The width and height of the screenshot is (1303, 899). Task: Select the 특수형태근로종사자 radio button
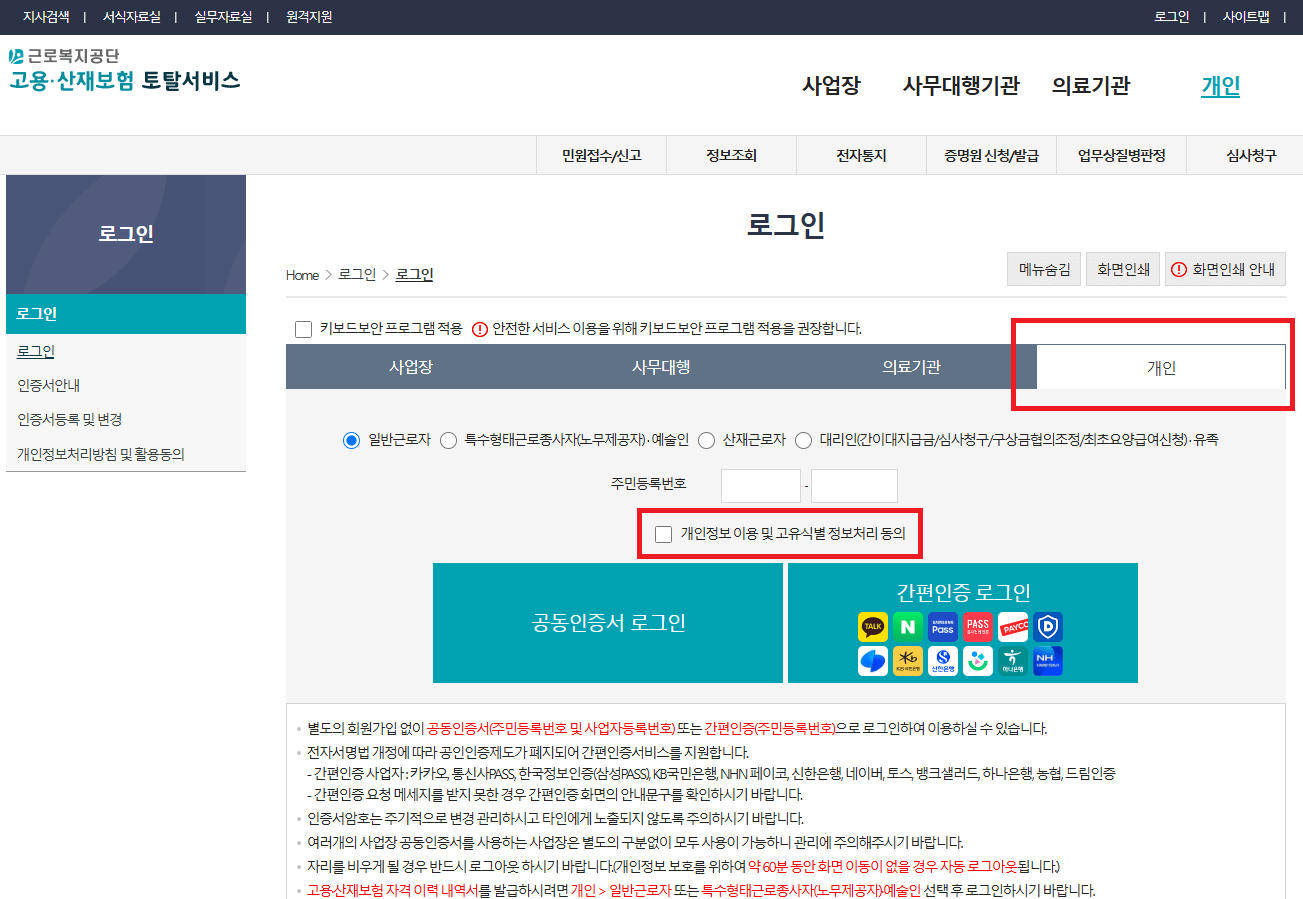click(x=448, y=439)
